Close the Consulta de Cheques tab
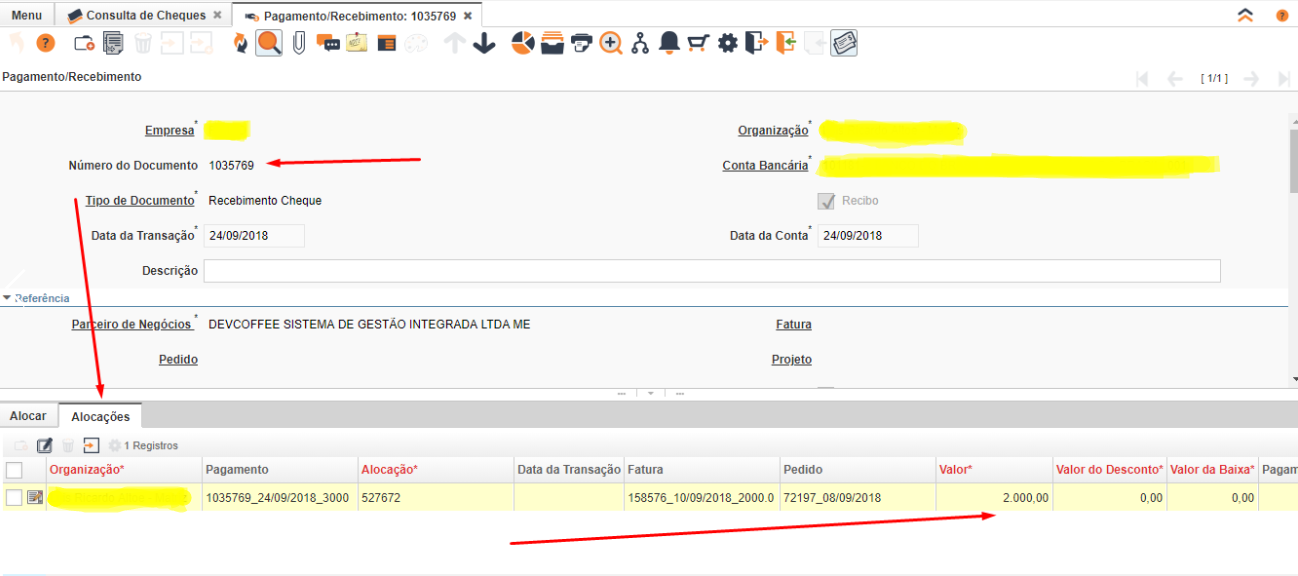The height and width of the screenshot is (576, 1298). tap(217, 15)
